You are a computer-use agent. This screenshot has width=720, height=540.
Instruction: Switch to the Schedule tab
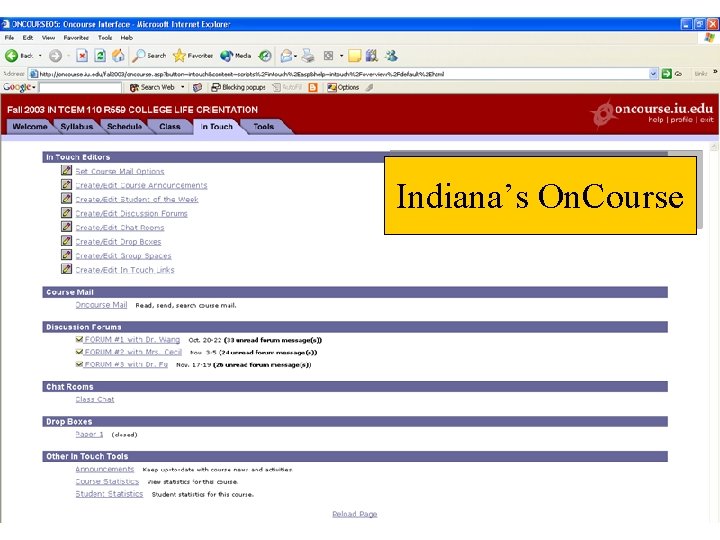pos(124,126)
